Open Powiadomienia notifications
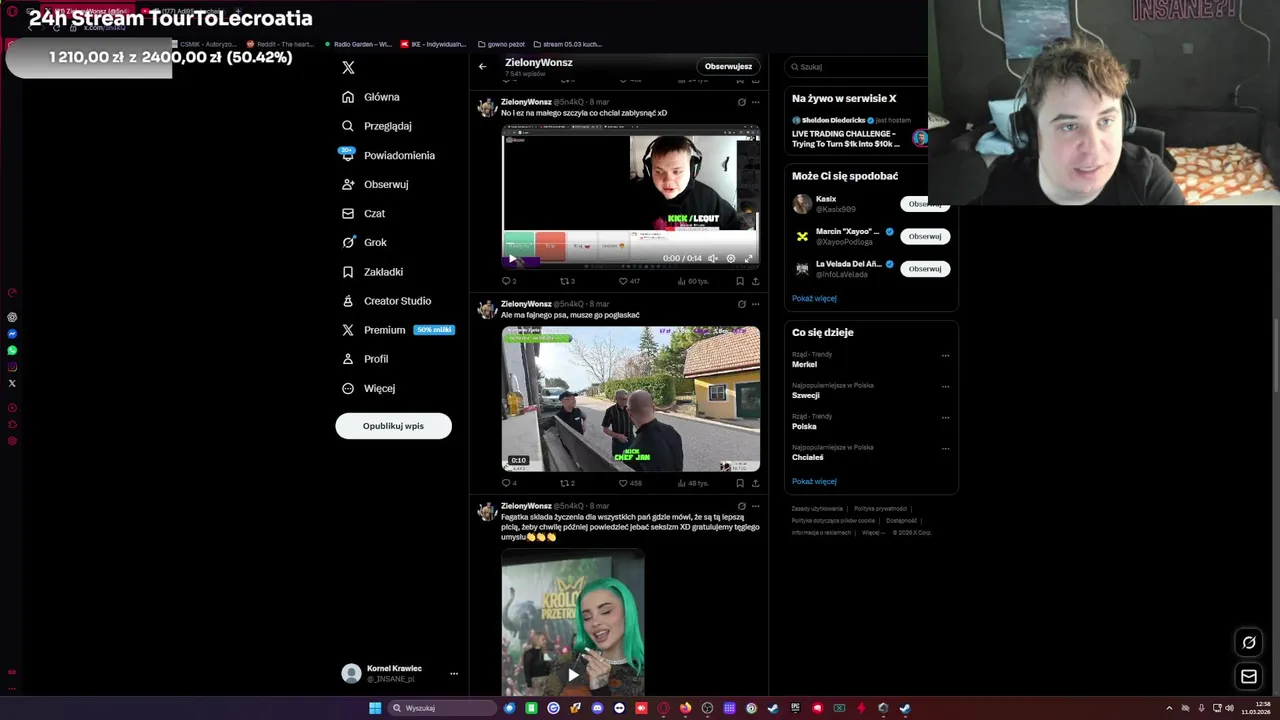Viewport: 1280px width, 720px height. 388,155
